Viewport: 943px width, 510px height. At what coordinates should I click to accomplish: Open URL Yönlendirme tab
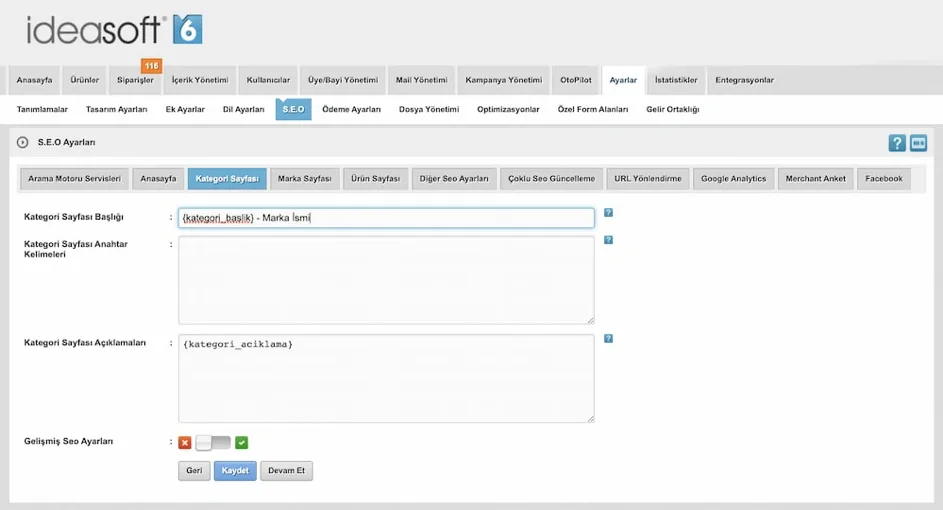648,179
